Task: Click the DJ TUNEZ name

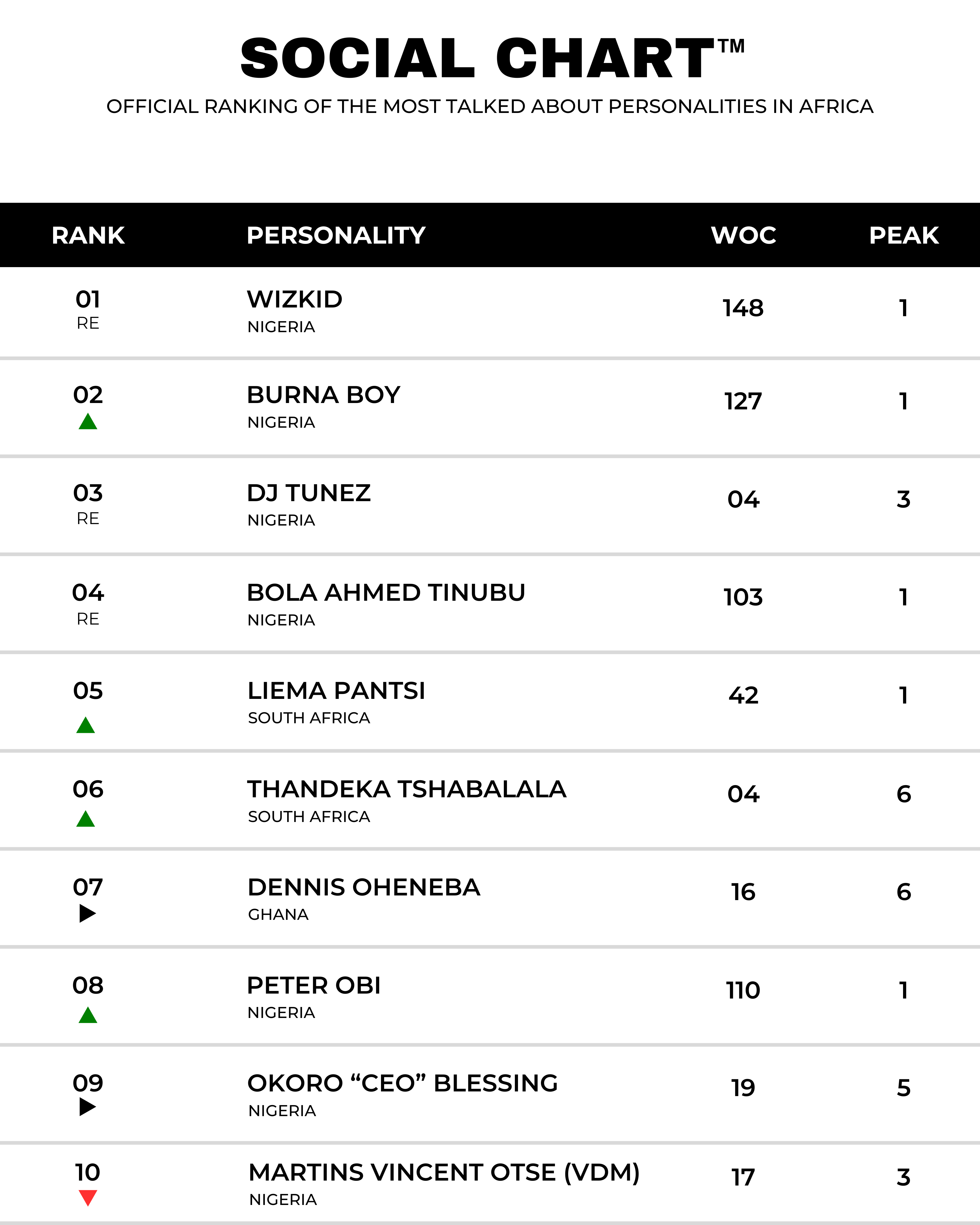Action: click(309, 493)
